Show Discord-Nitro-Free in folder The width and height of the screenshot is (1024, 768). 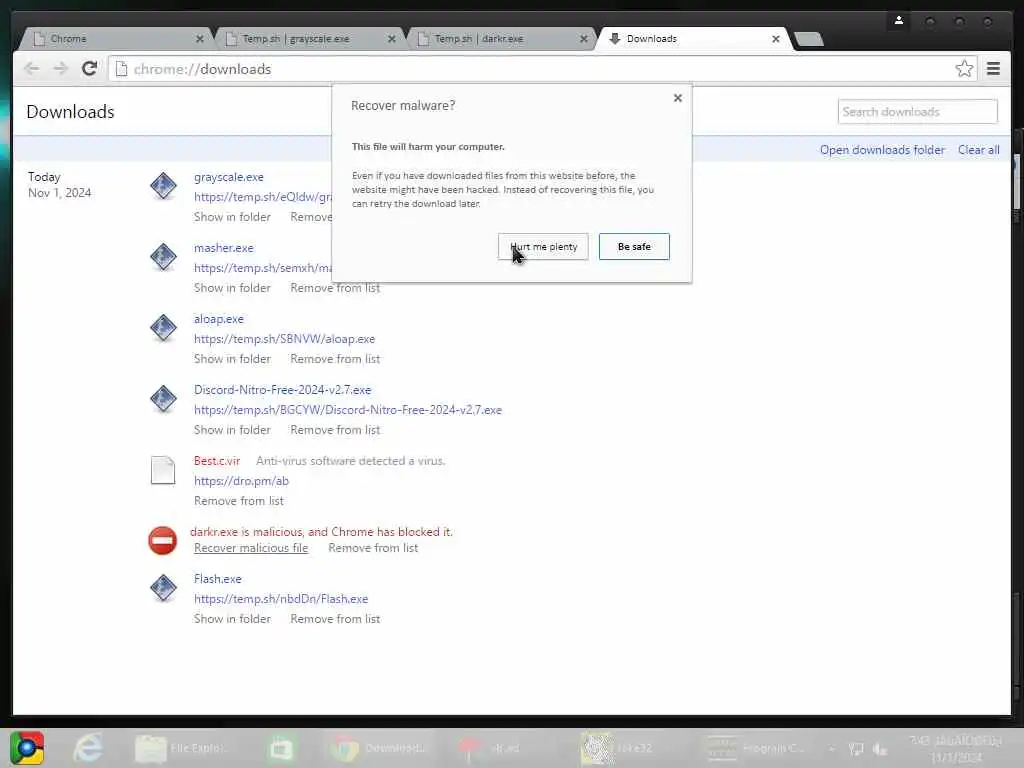tap(232, 430)
